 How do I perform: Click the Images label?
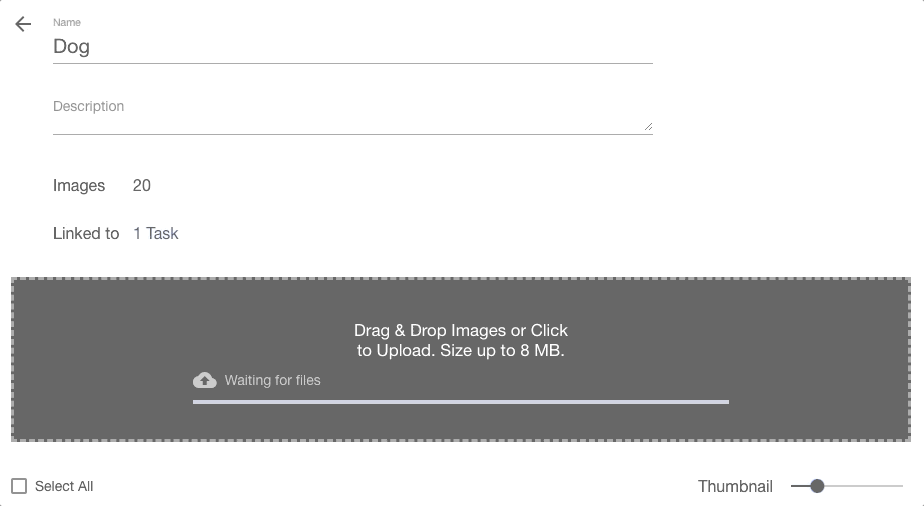[79, 186]
